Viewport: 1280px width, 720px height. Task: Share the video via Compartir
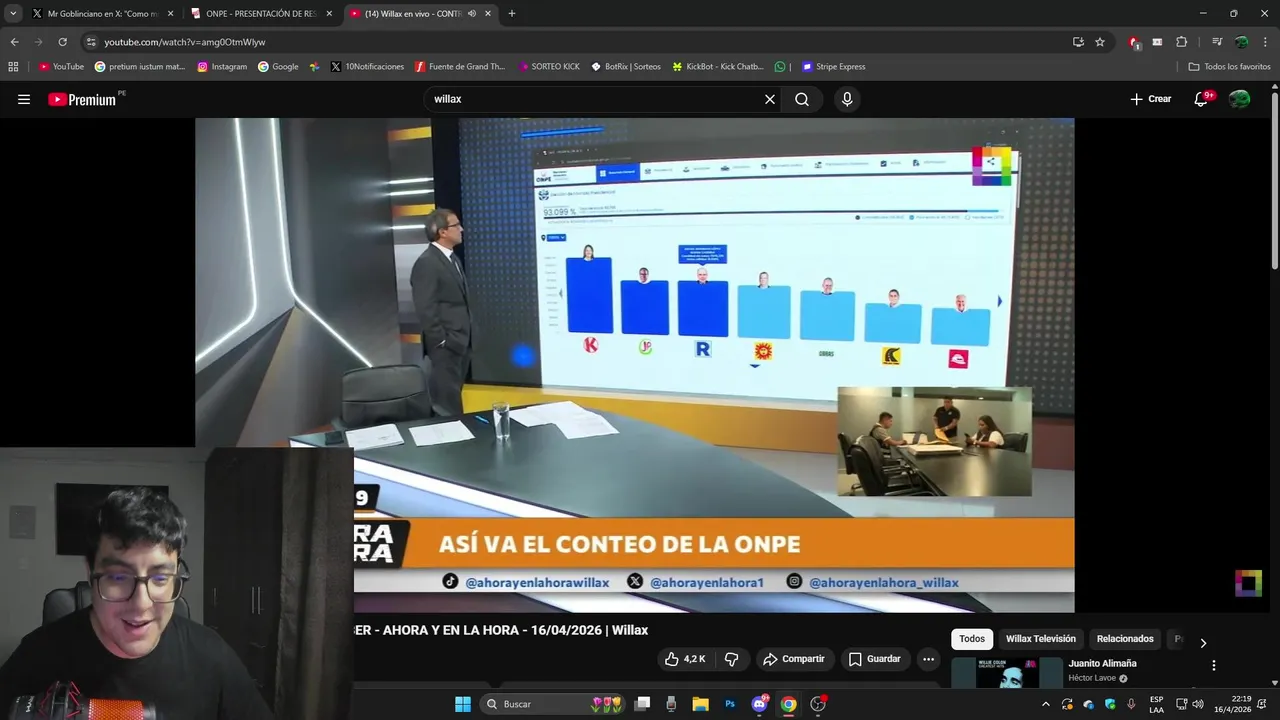pyautogui.click(x=794, y=659)
